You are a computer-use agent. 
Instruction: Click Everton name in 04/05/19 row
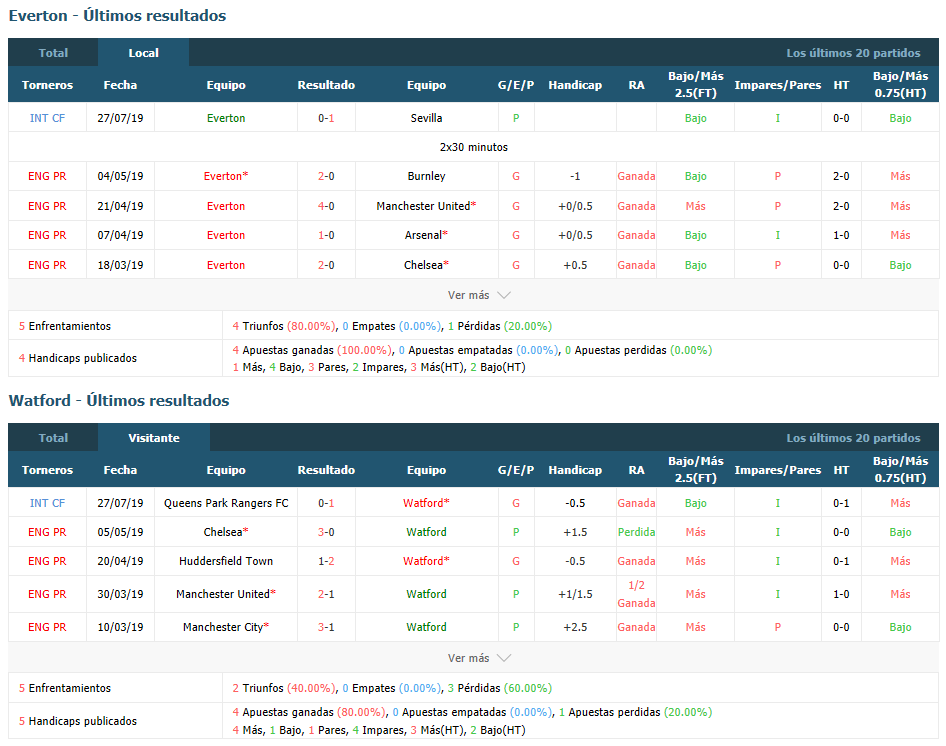[x=226, y=176]
